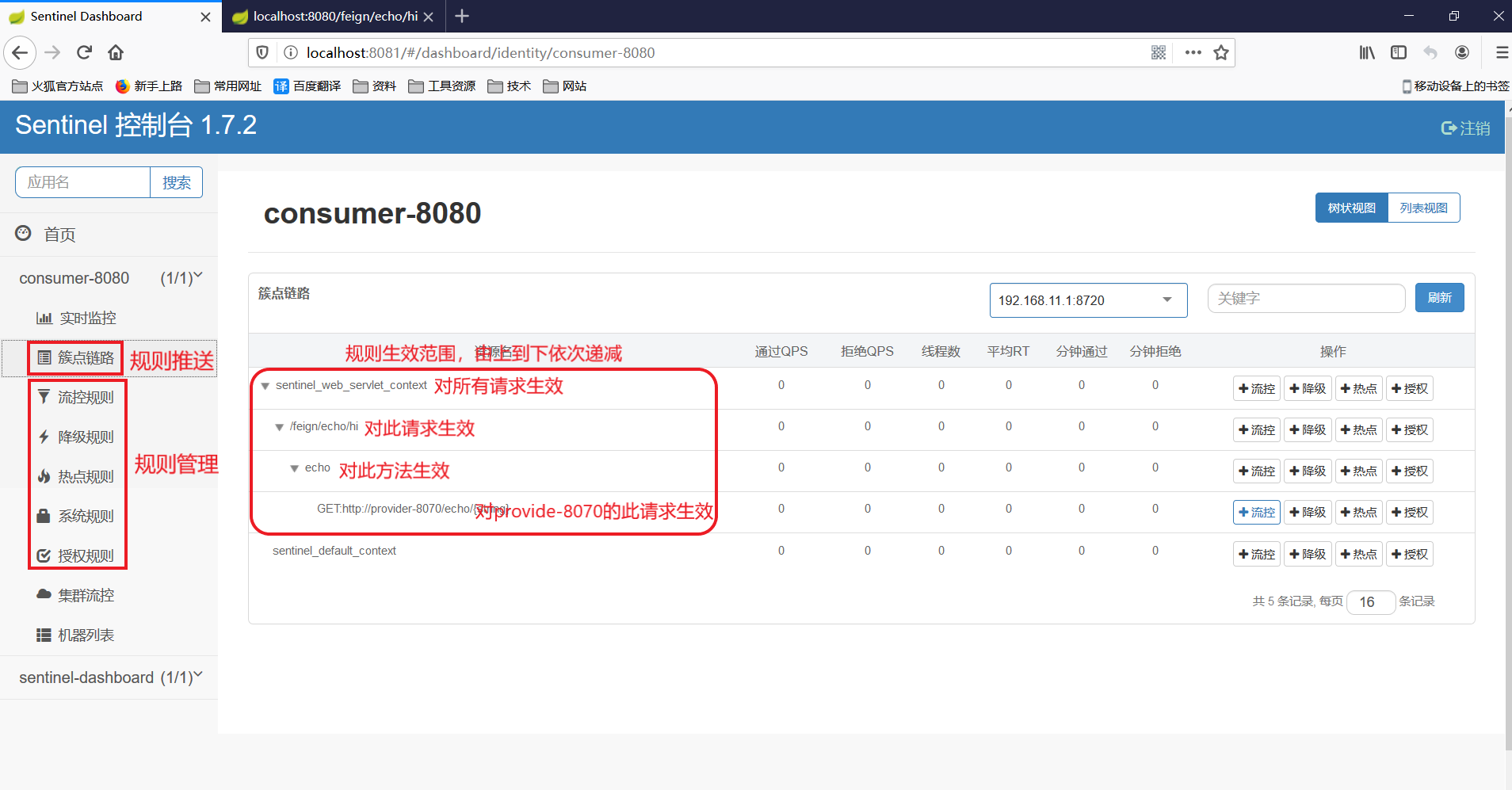Focus the 关键字 keyword input
1512x790 pixels.
1306,299
